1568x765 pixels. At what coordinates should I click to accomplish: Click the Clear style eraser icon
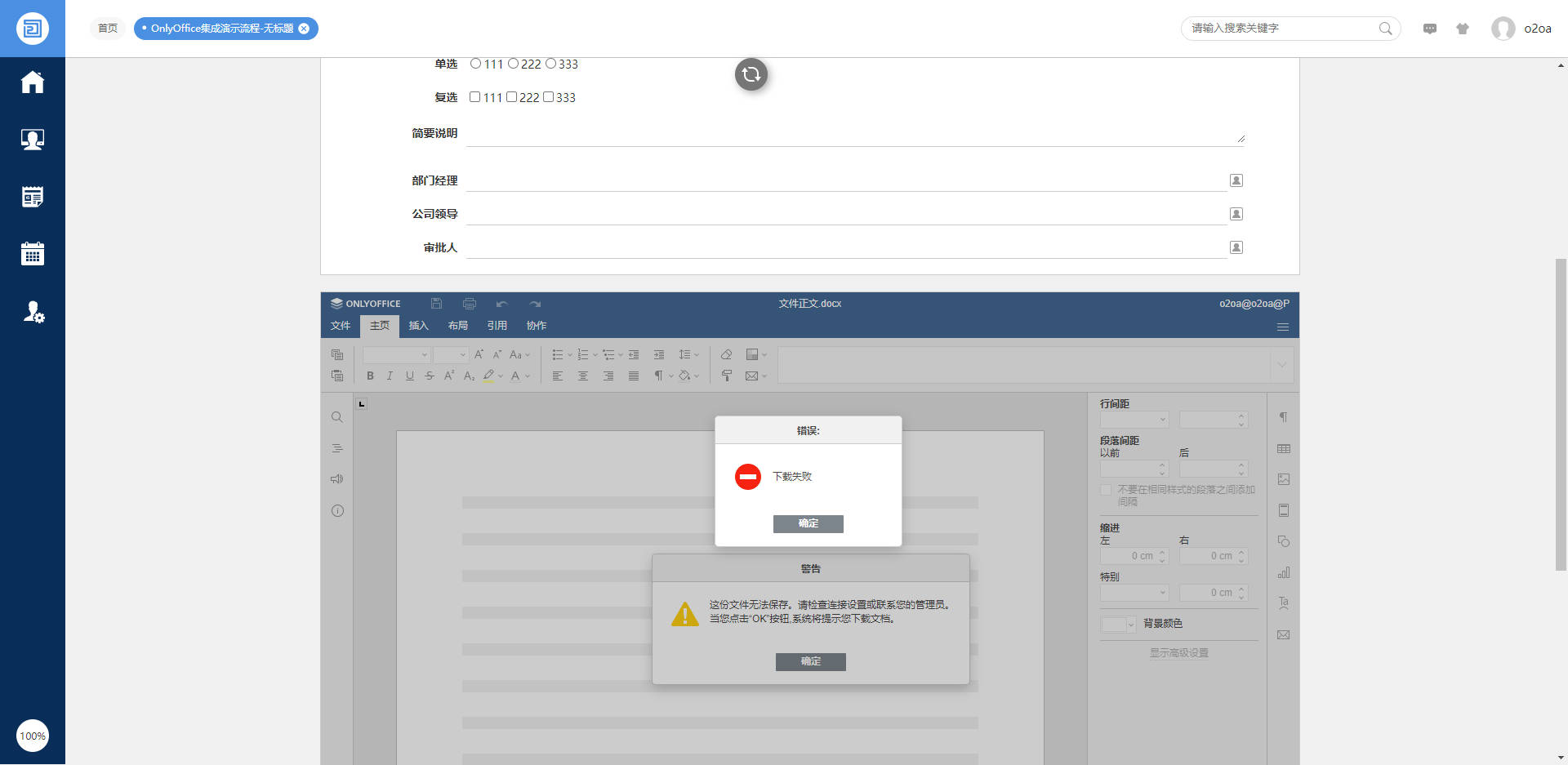tap(726, 354)
